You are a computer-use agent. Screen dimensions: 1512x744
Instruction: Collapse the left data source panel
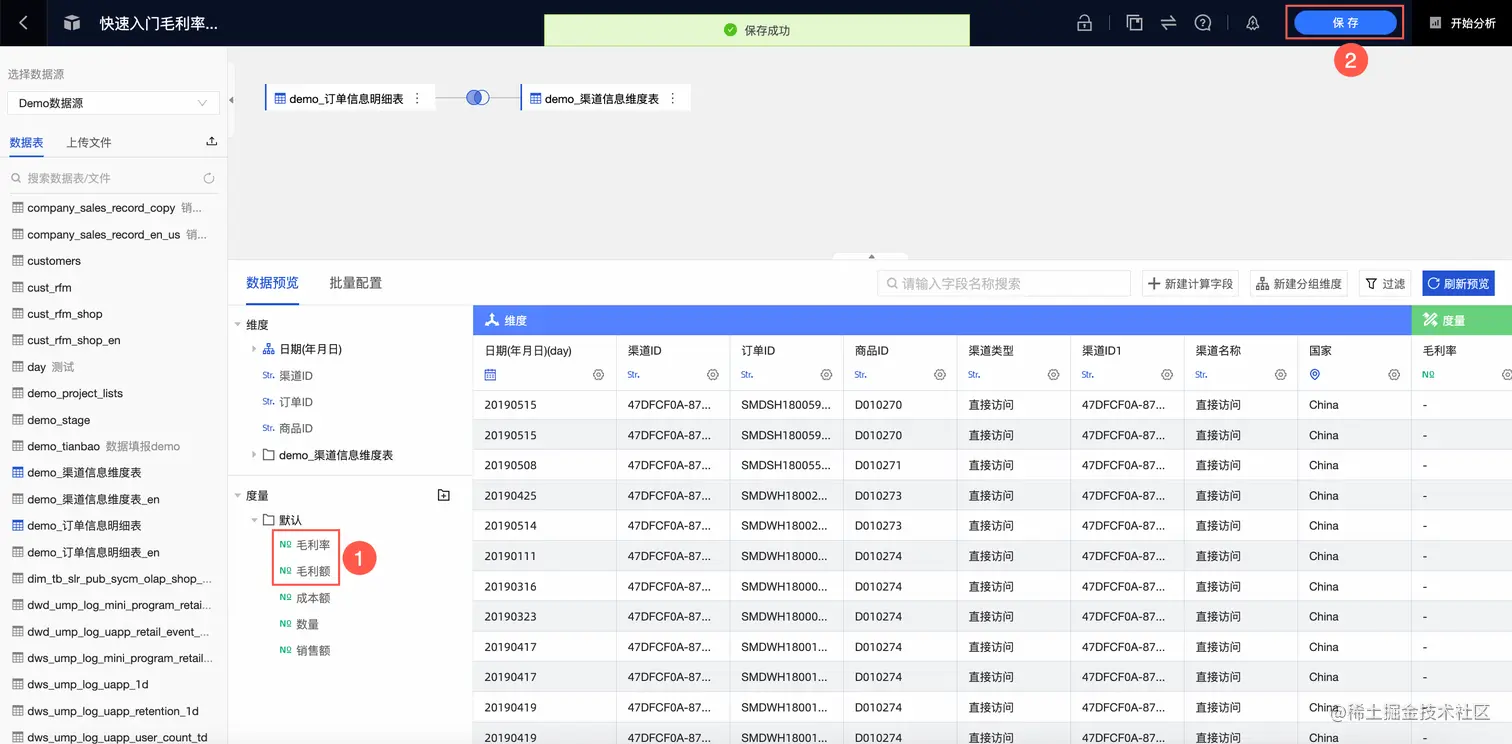tap(231, 100)
